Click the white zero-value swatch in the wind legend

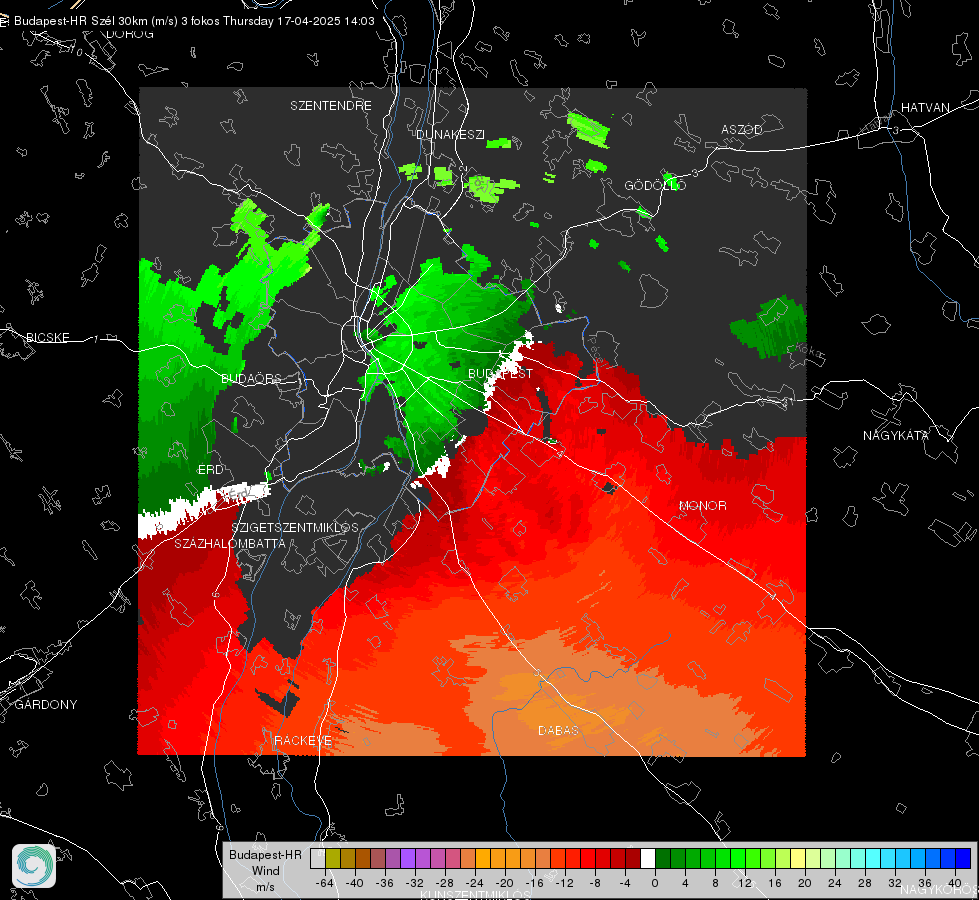[x=648, y=859]
